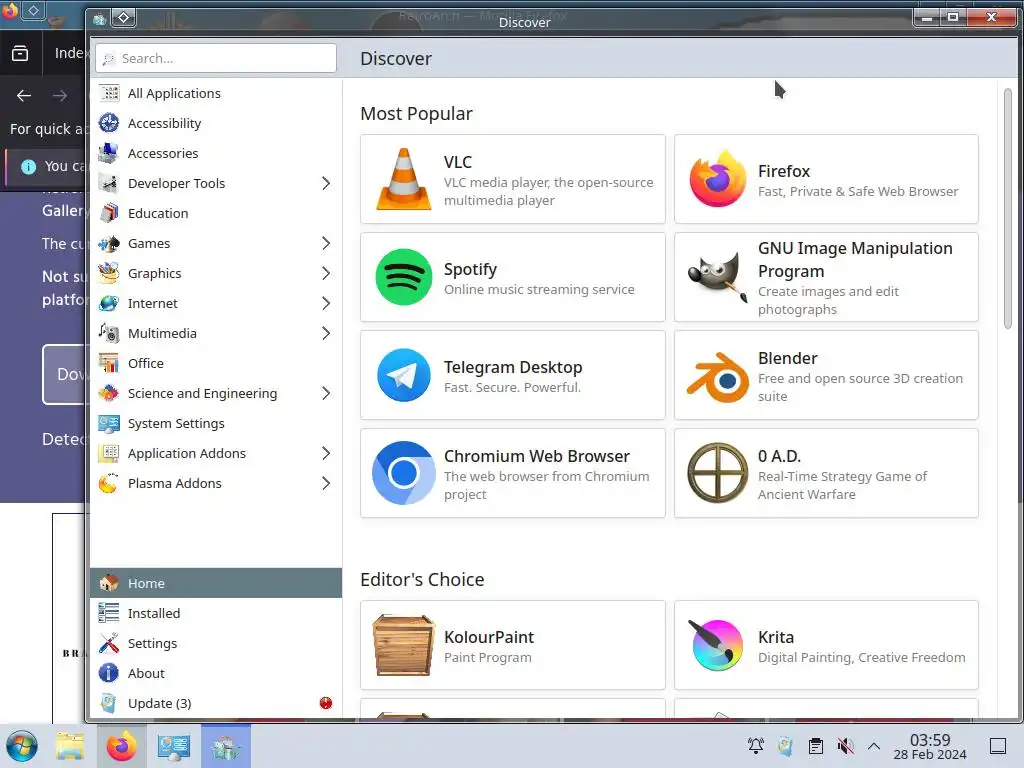Open the KolourPaint icon
The image size is (1024, 768).
[404, 645]
